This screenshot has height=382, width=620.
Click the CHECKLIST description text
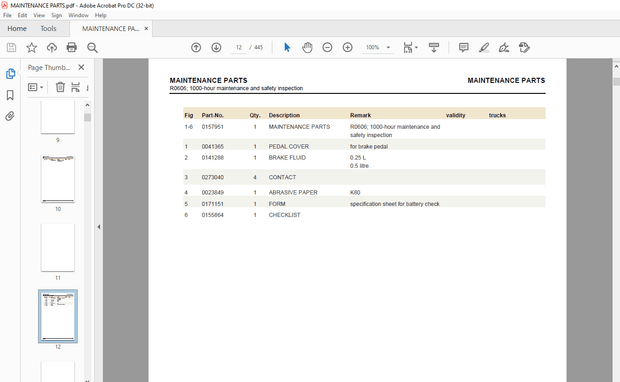point(284,215)
